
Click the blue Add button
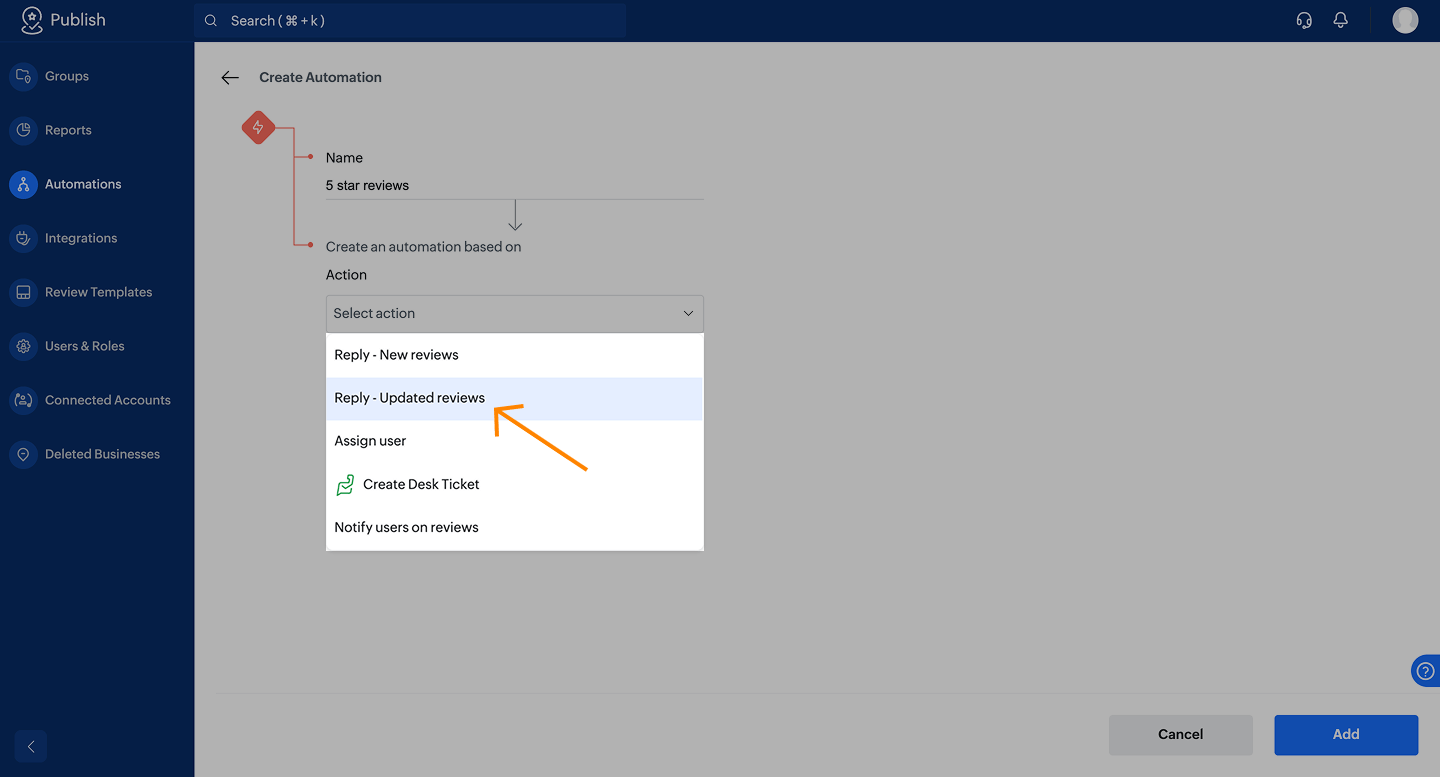click(1346, 735)
